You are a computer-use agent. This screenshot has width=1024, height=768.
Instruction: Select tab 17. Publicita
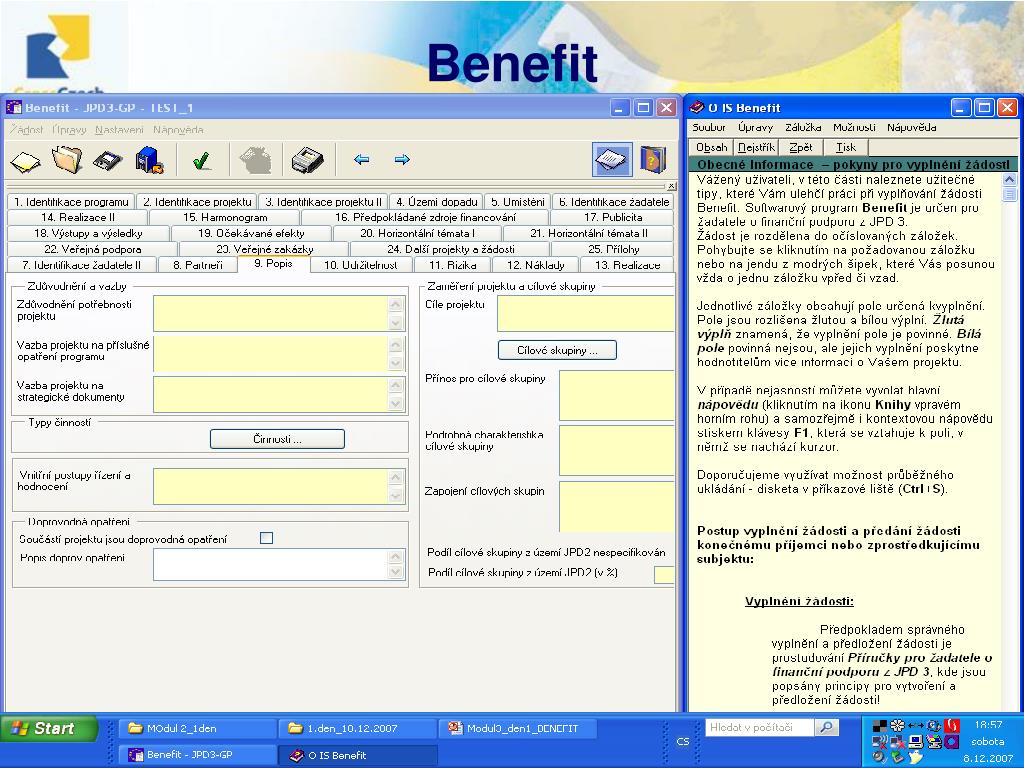point(613,217)
